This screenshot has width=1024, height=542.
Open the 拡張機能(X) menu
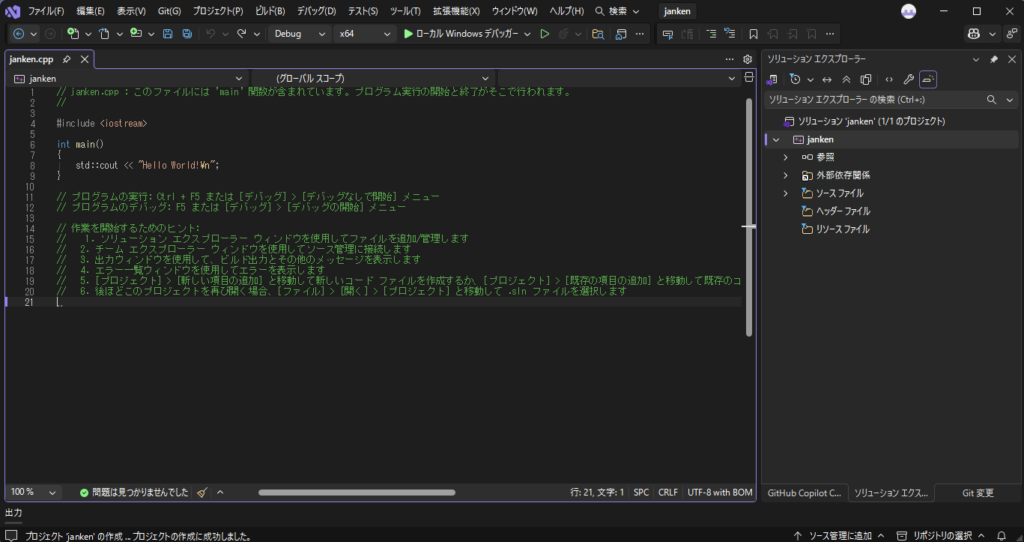click(x=456, y=11)
